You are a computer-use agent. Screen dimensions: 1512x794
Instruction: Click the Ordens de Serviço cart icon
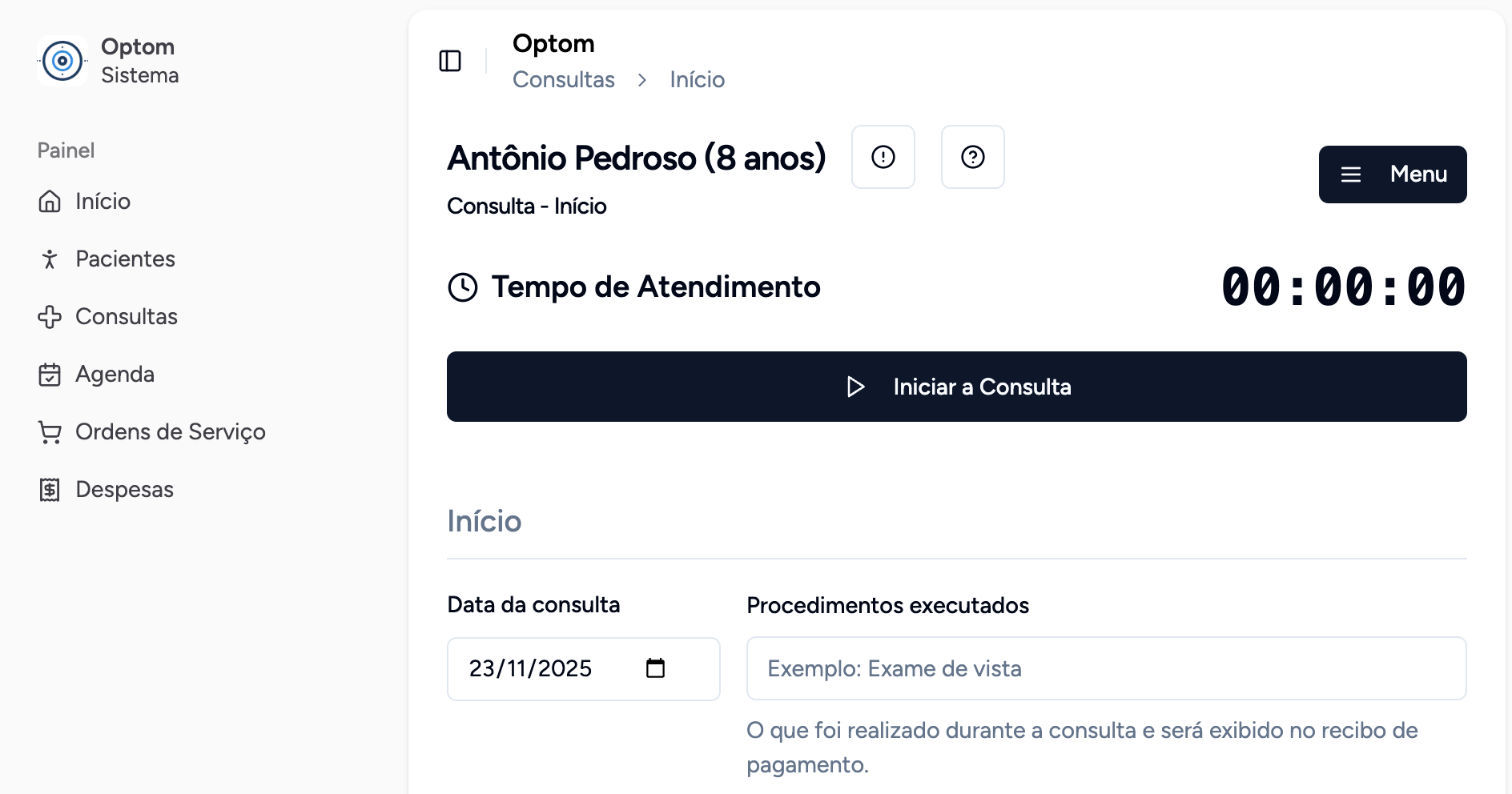[x=50, y=432]
